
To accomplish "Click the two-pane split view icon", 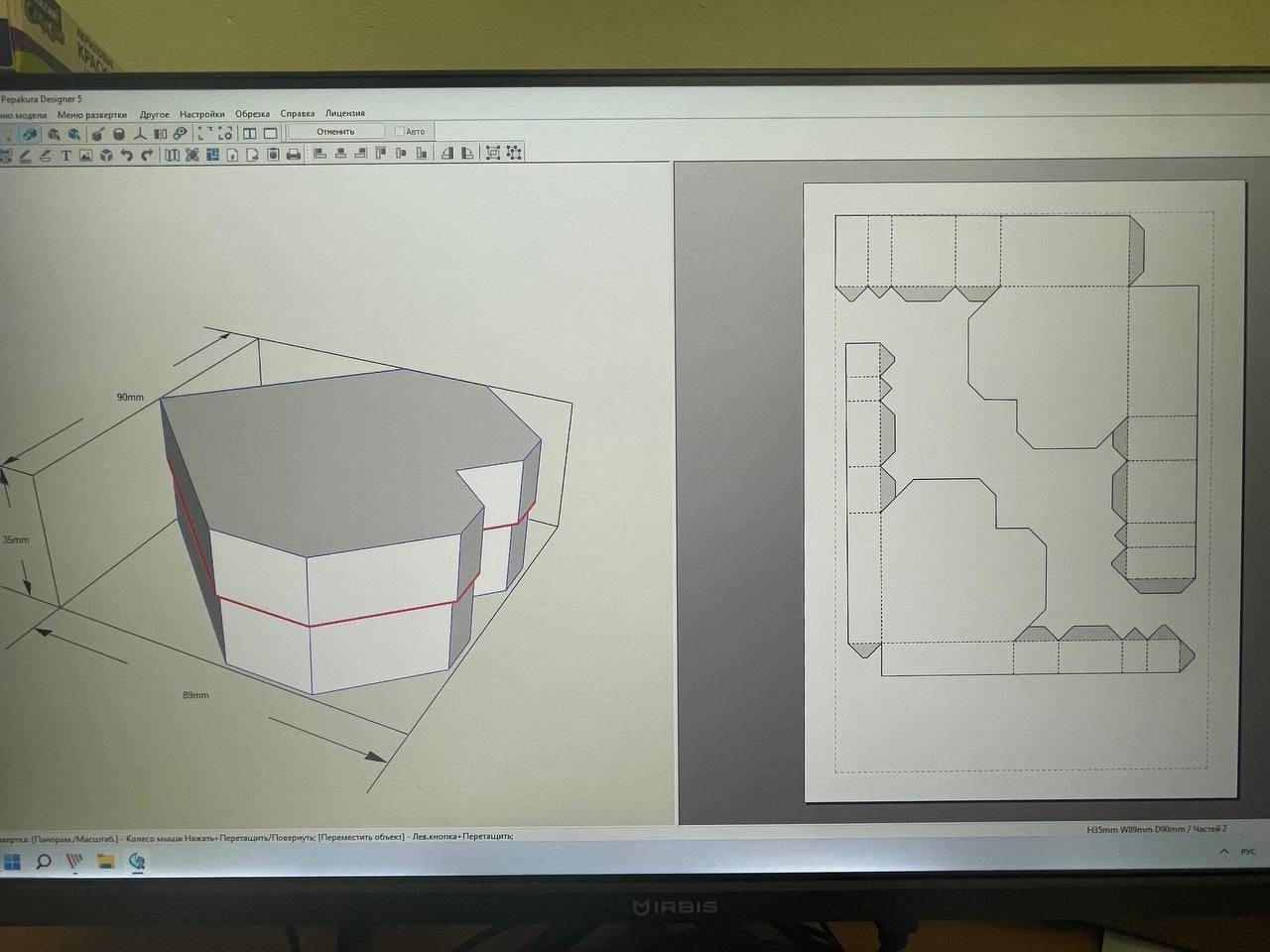I will (x=250, y=133).
